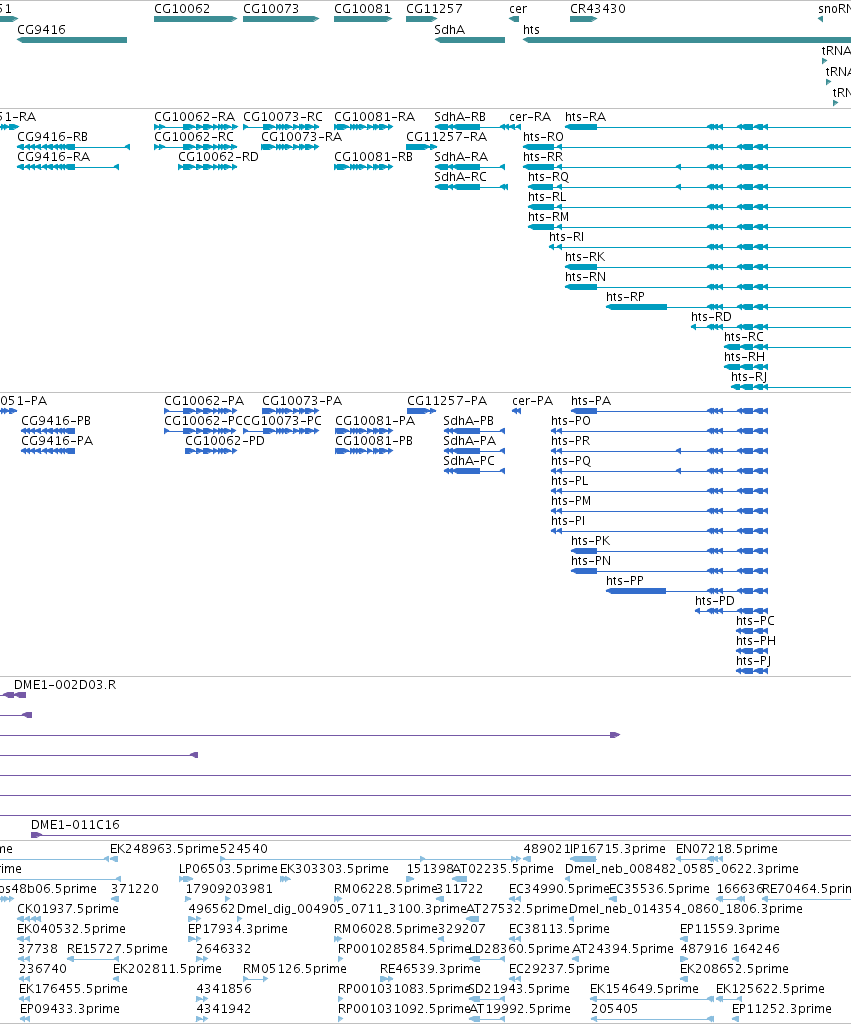Select polypeptide CG10062-PD
The image size is (851, 1024).
211,451
